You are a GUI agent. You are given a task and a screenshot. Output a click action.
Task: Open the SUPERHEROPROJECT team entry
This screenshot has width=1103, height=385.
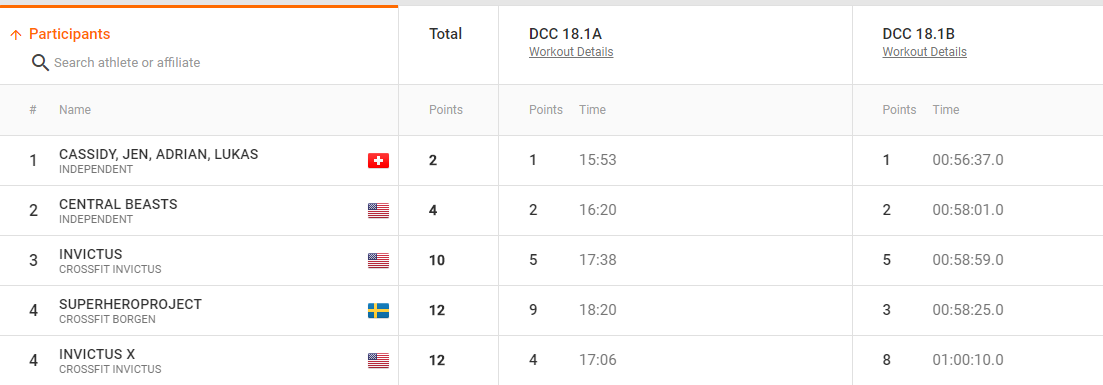(130, 304)
